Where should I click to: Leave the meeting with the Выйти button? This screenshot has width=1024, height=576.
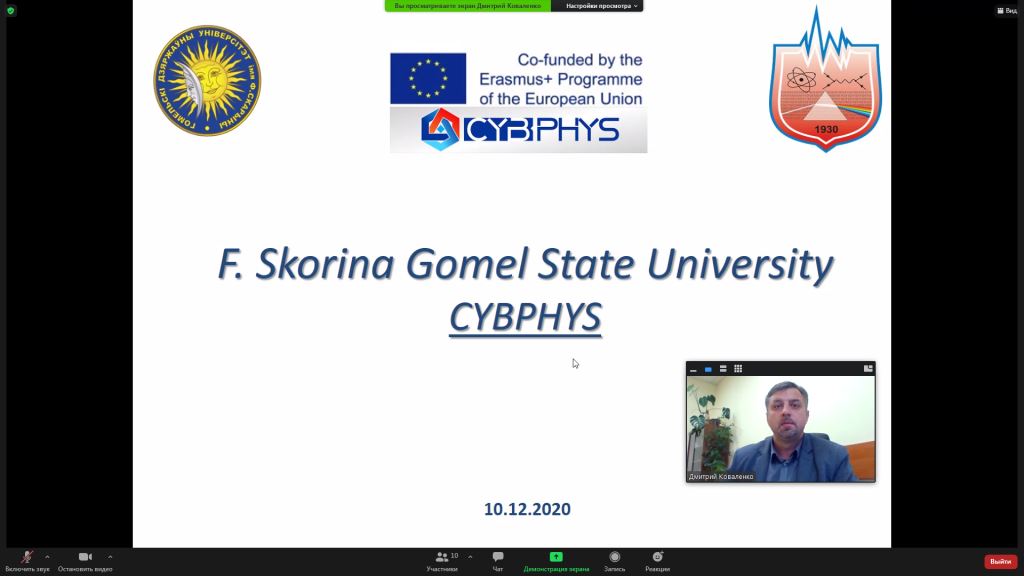1000,562
